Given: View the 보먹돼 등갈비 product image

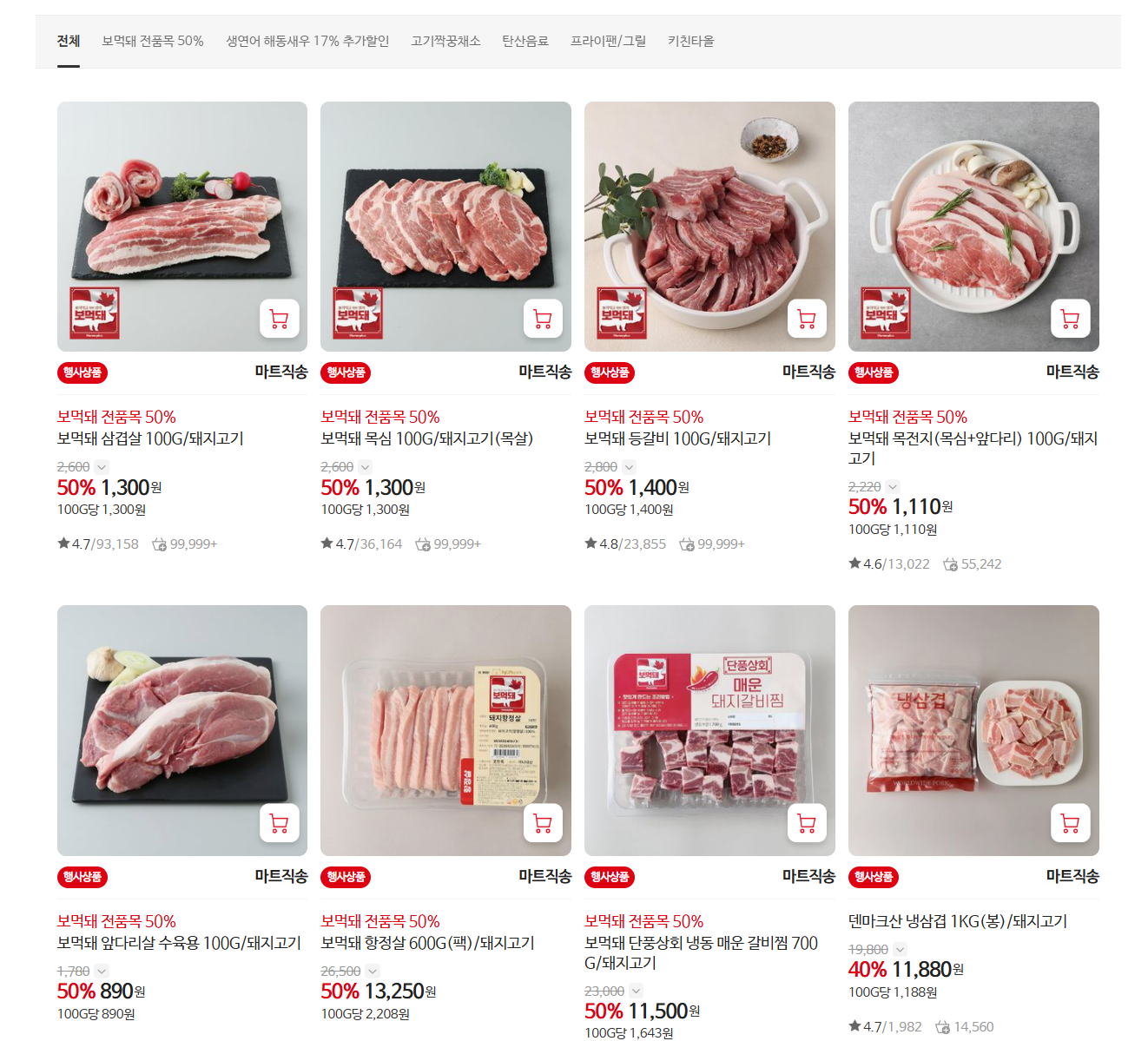Looking at the screenshot, I should [x=709, y=227].
